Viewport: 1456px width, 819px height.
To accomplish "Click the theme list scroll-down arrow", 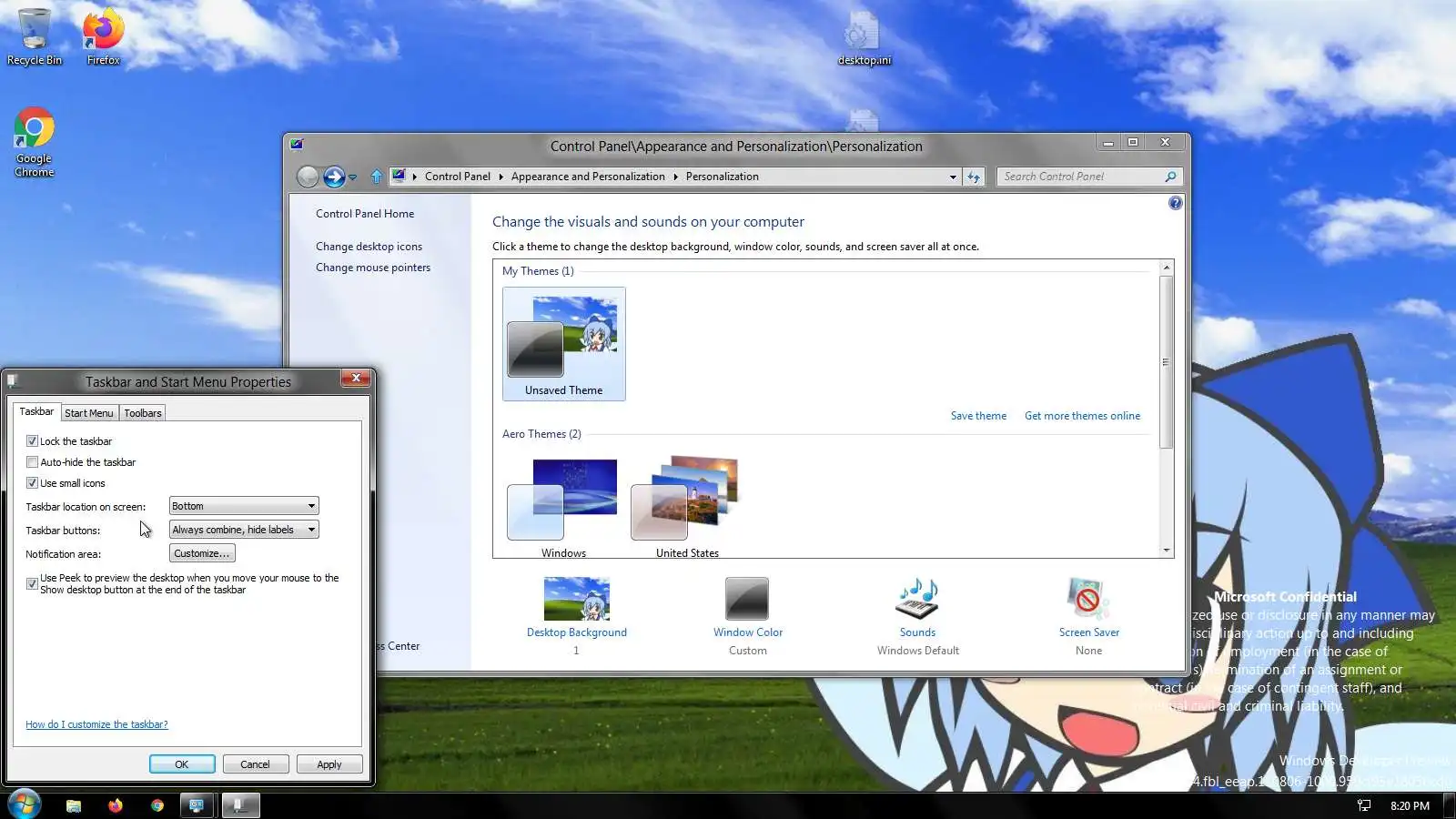I will (1166, 551).
